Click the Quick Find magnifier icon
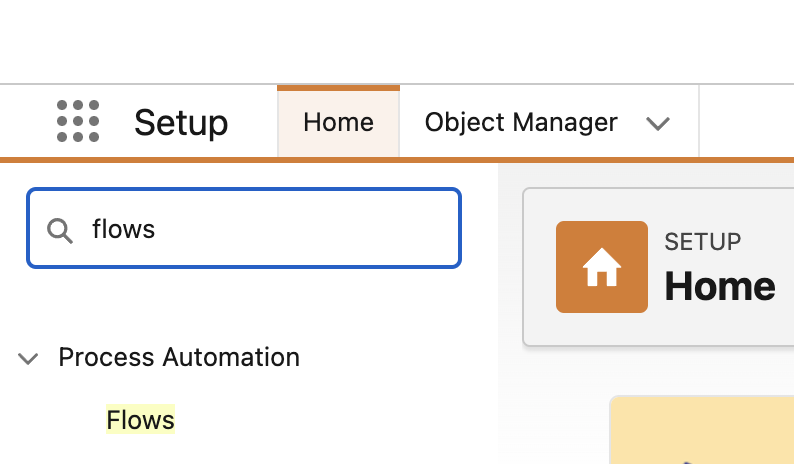794x464 pixels. (x=60, y=230)
